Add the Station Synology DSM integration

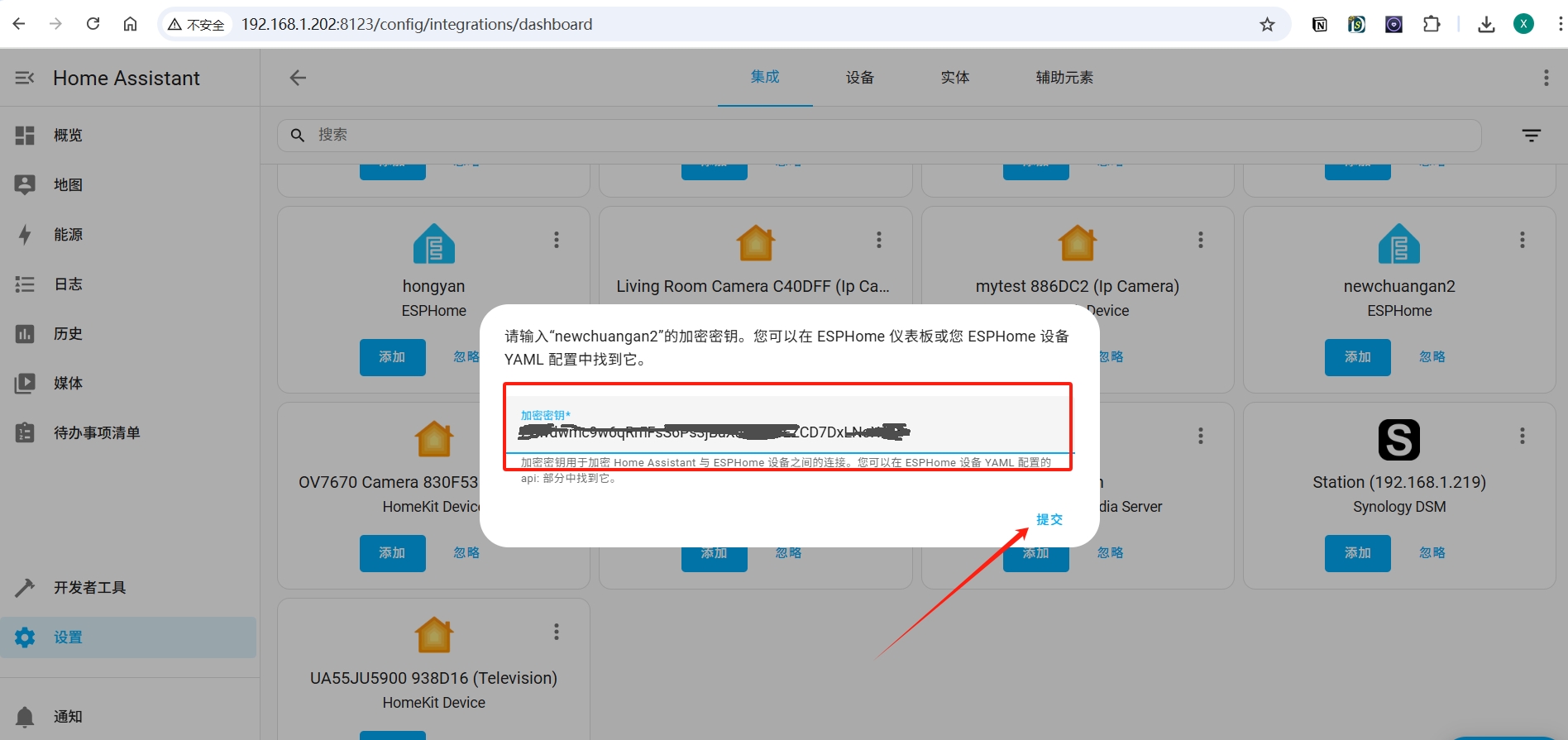1358,553
